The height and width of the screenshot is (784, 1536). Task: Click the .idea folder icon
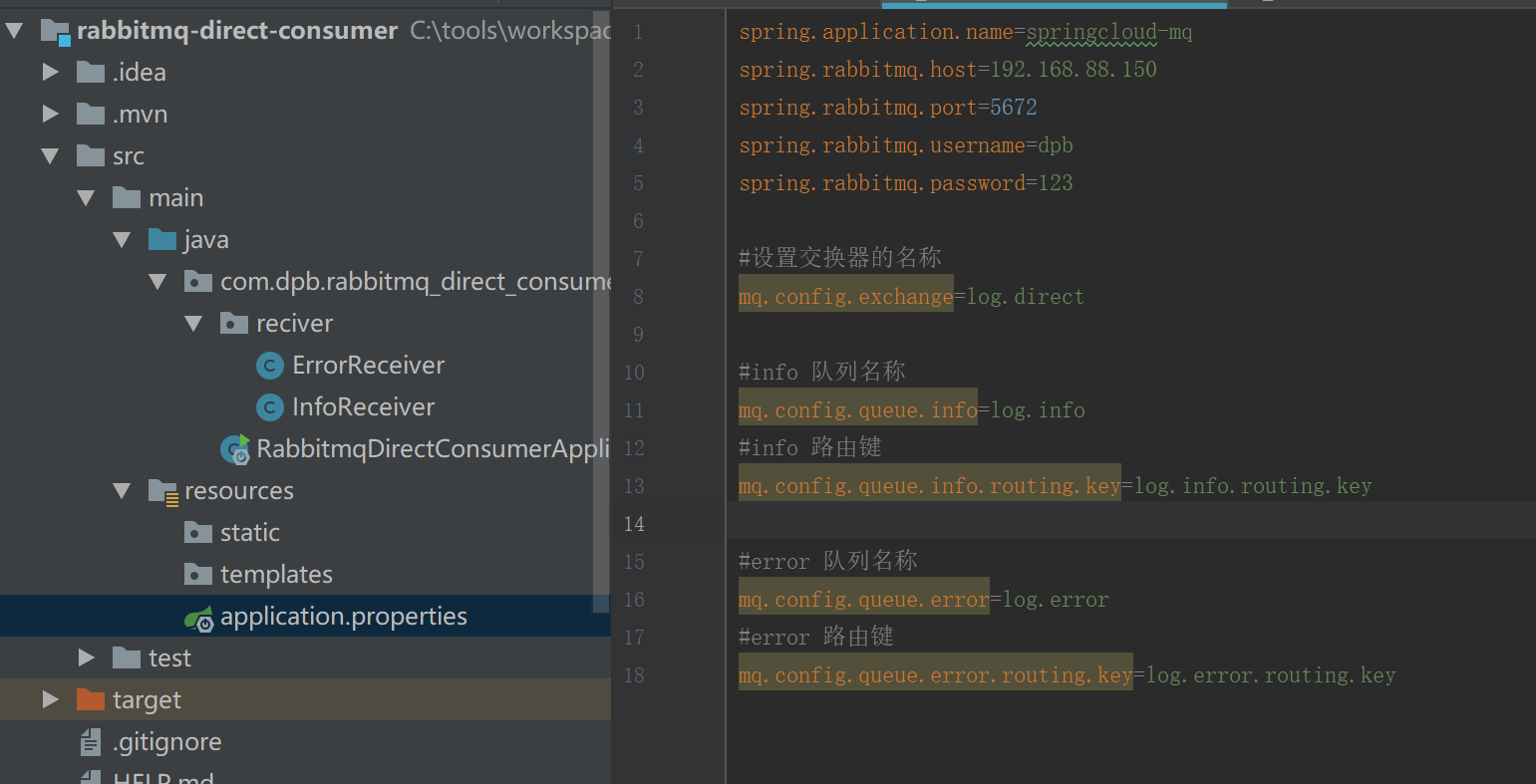tap(91, 72)
